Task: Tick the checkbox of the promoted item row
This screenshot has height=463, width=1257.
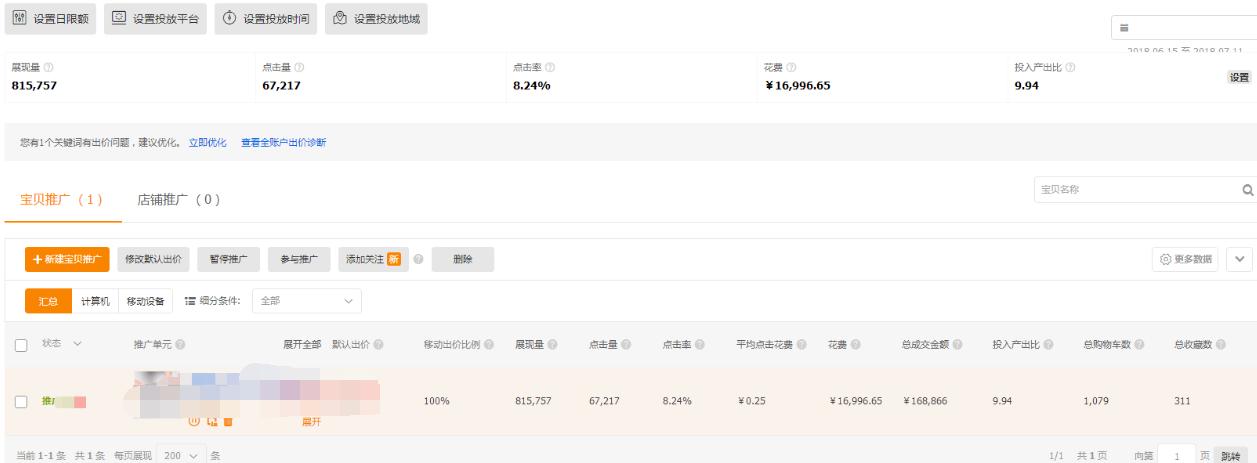Action: pos(21,402)
